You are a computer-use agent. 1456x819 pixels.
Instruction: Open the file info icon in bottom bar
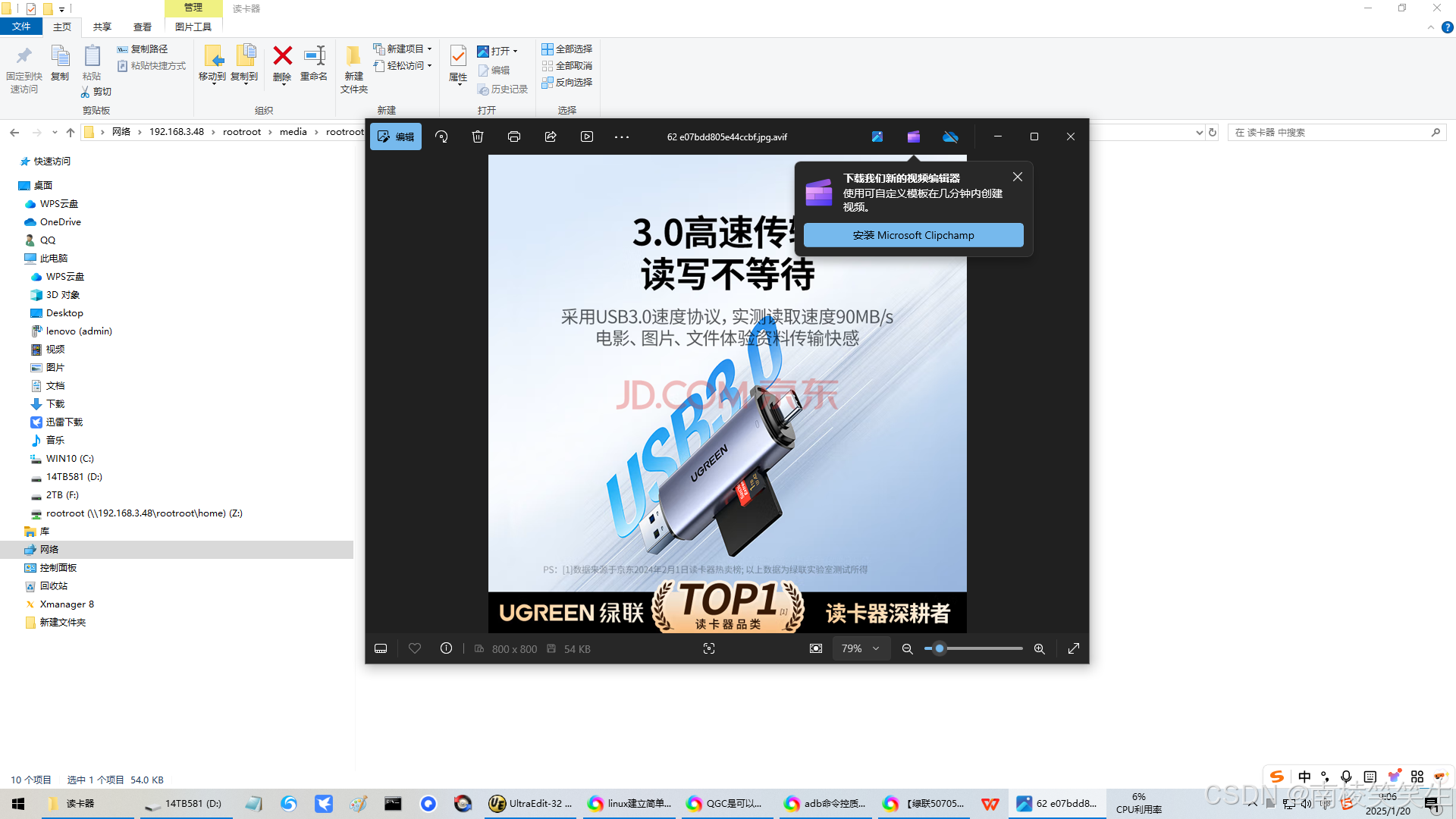pyautogui.click(x=446, y=648)
